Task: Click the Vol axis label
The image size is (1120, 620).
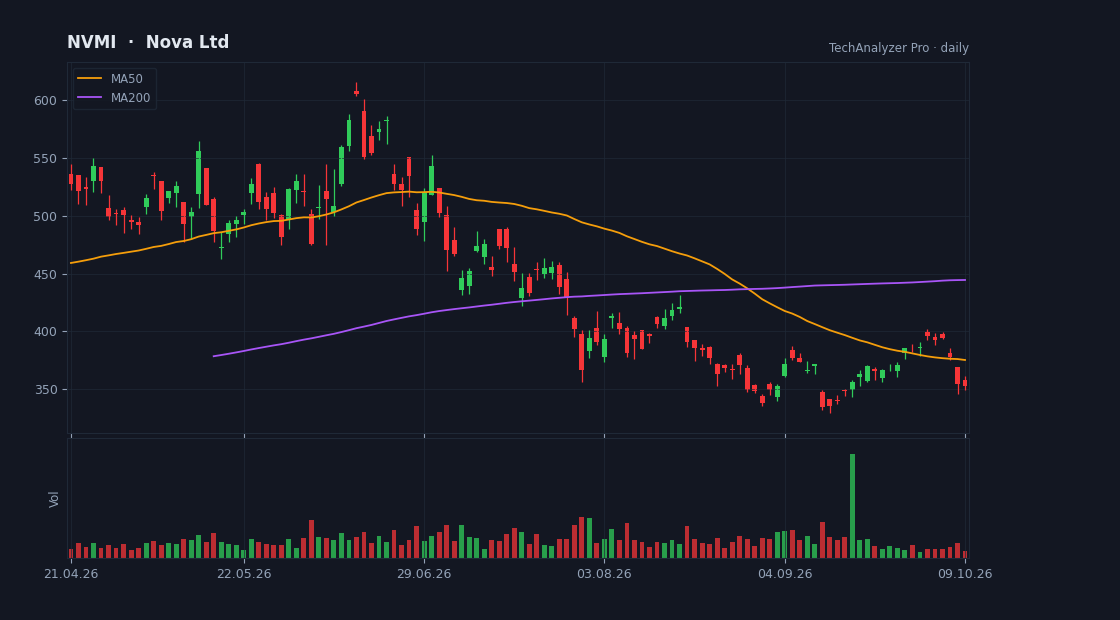Action: [54, 499]
